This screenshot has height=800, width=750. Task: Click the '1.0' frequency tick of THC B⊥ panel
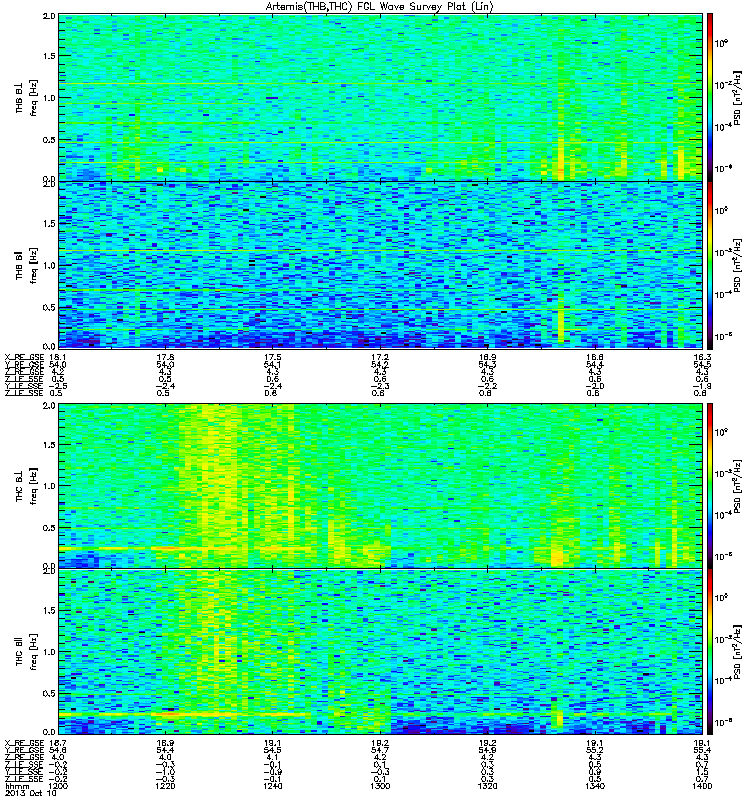pos(49,486)
